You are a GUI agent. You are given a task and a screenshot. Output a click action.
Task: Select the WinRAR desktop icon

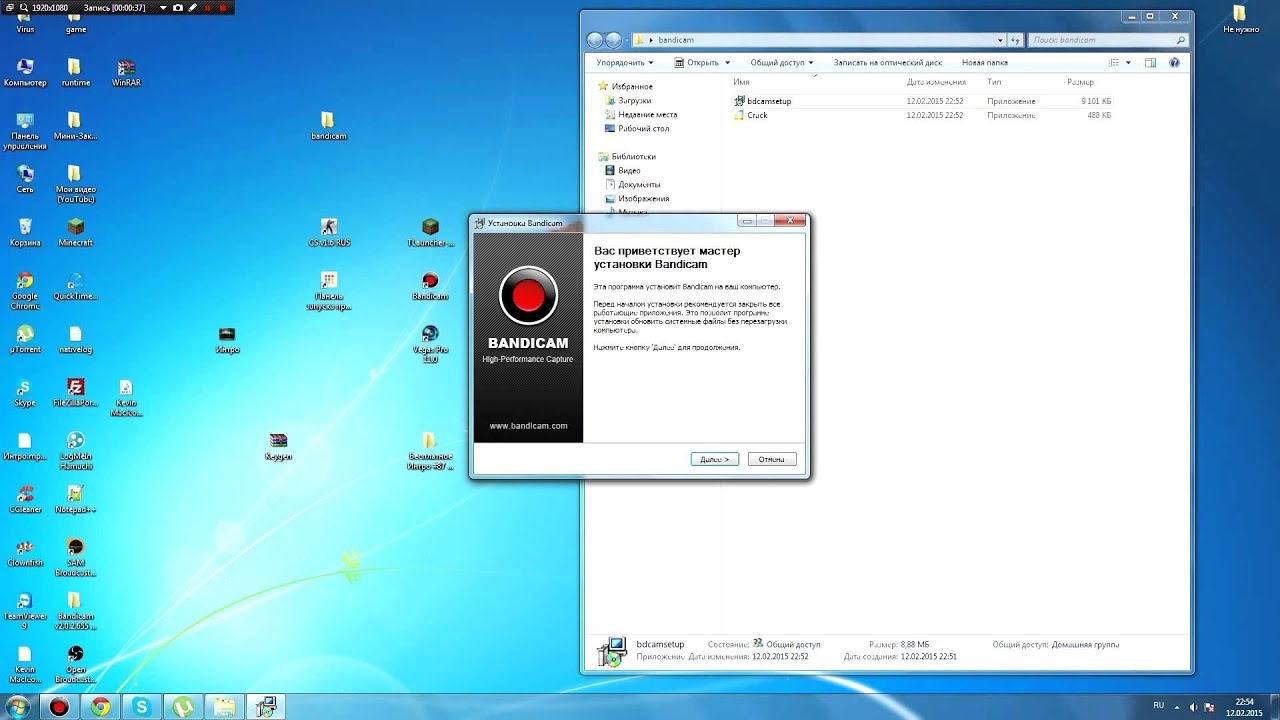126,73
